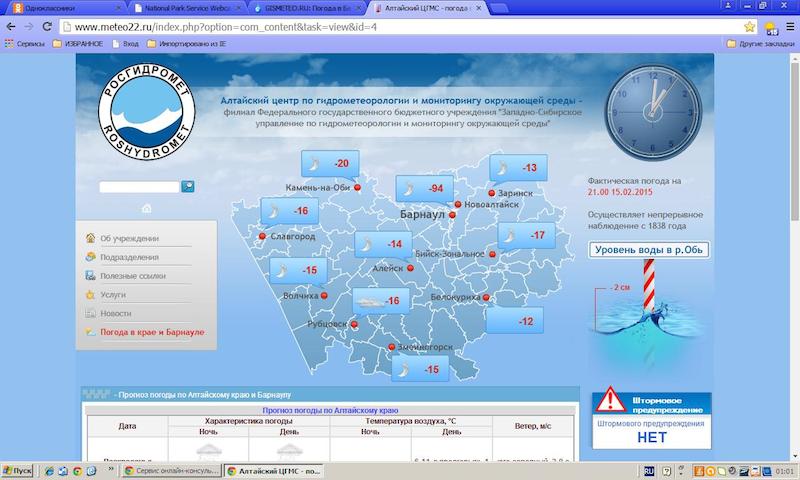The image size is (800, 480).
Task: Open the 'Услуги' sidebar link
Action: 113,295
